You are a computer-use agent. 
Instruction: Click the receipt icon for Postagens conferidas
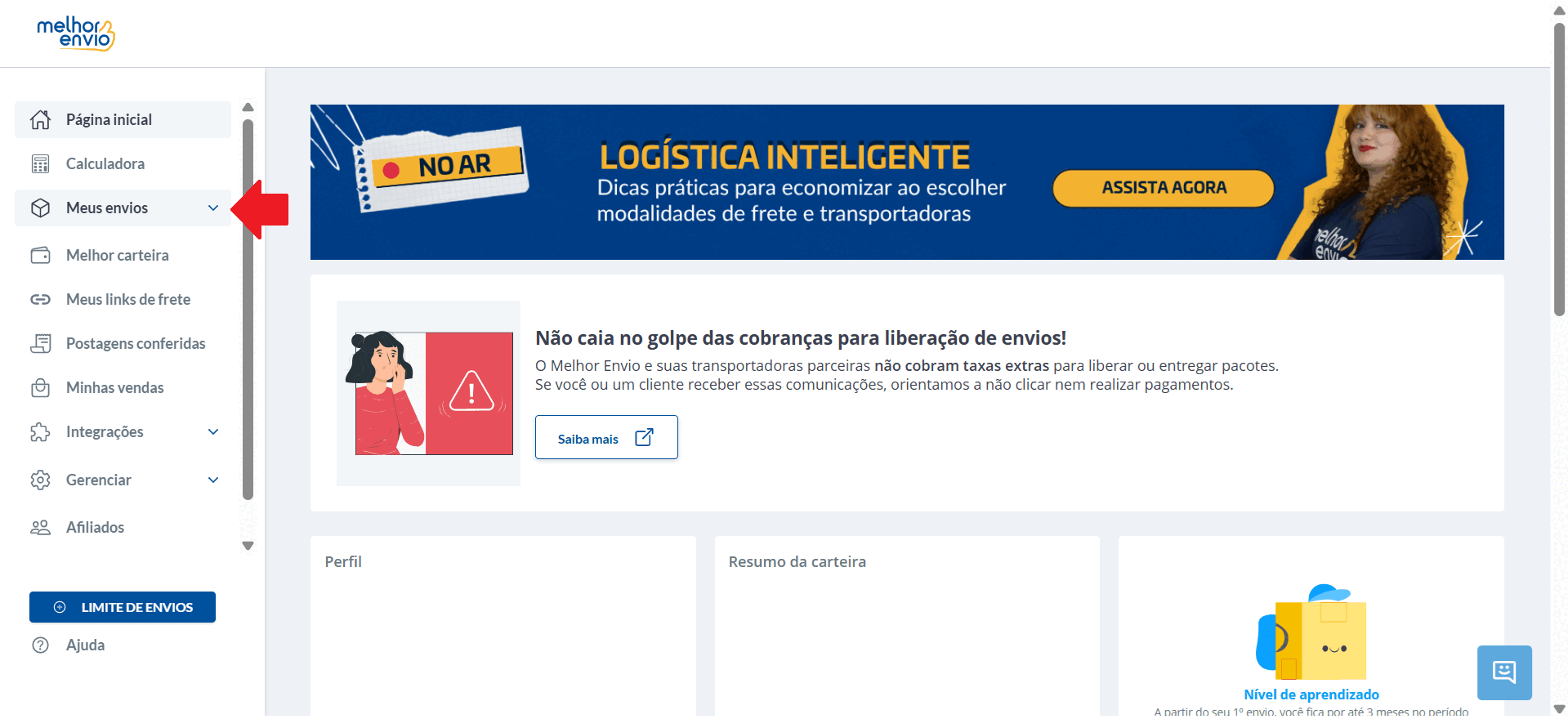tap(40, 343)
